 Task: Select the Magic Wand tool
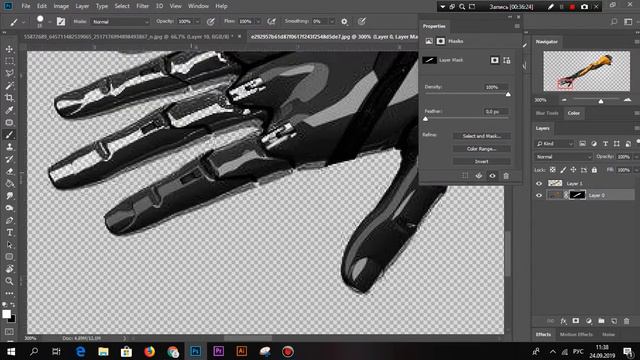9,86
